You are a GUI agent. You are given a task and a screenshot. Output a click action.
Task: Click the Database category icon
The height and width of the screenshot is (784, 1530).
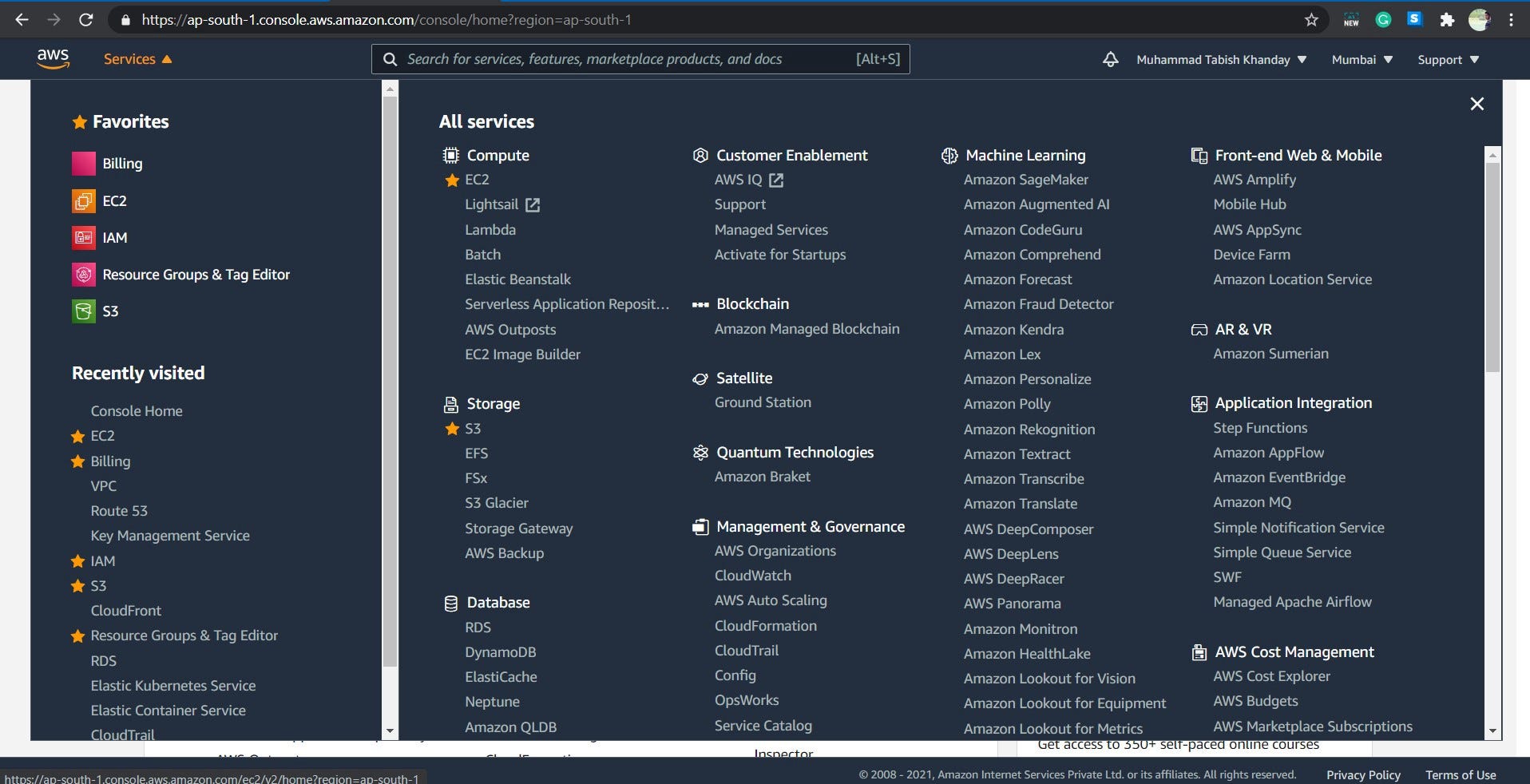pos(451,603)
